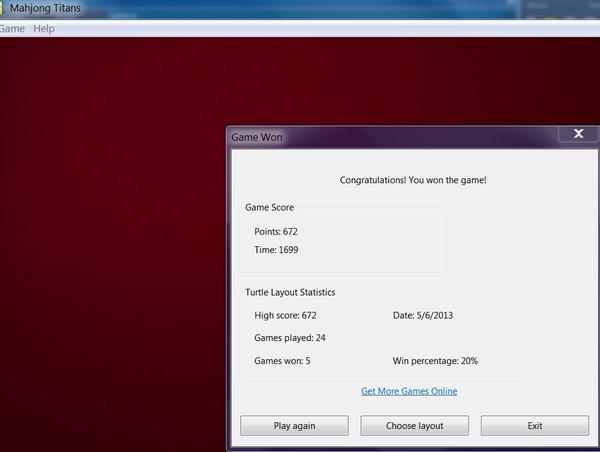Select the 'Games won: 5' text
This screenshot has height=452, width=600.
coord(282,361)
